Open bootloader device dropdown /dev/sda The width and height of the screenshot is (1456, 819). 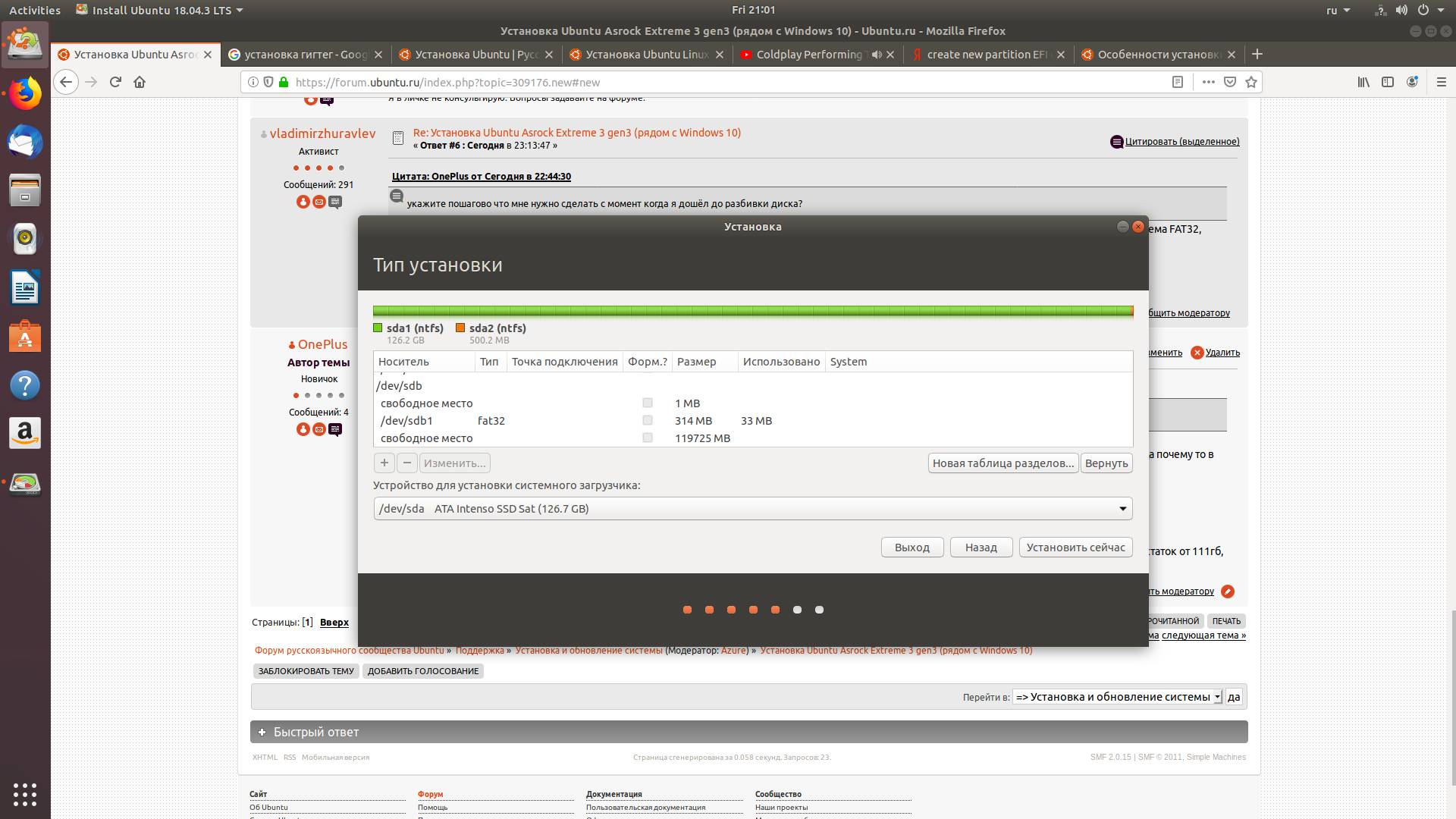coord(752,508)
